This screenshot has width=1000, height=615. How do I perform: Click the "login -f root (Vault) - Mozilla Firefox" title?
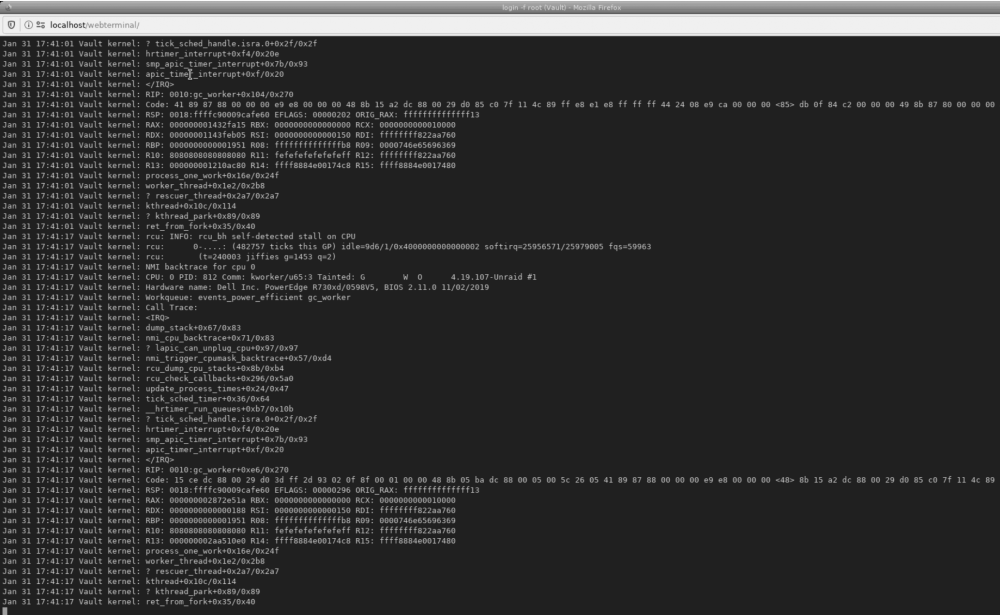[561, 8]
